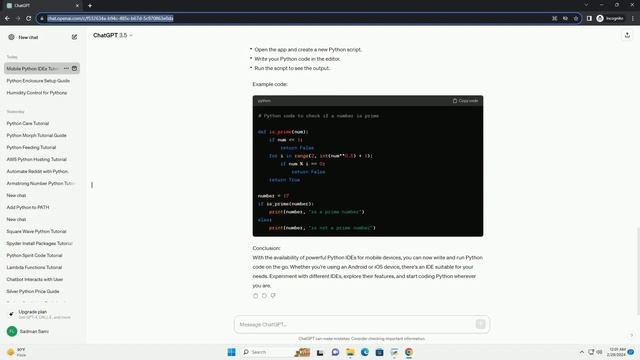Open Python Care Tutorial chat
640x360 pixels.
[28, 123]
